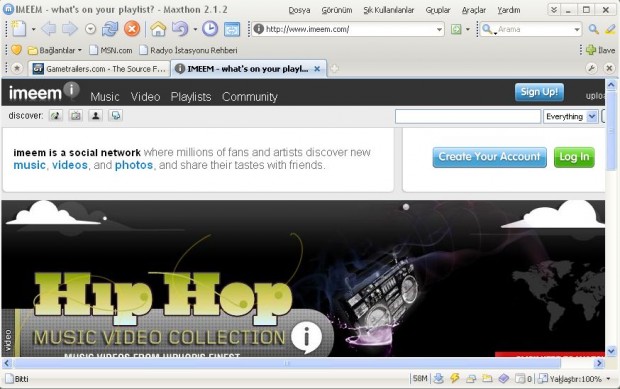Viewport: 620px width, 389px height.
Task: Click the wrench icon on tab bar
Action: [x=592, y=68]
